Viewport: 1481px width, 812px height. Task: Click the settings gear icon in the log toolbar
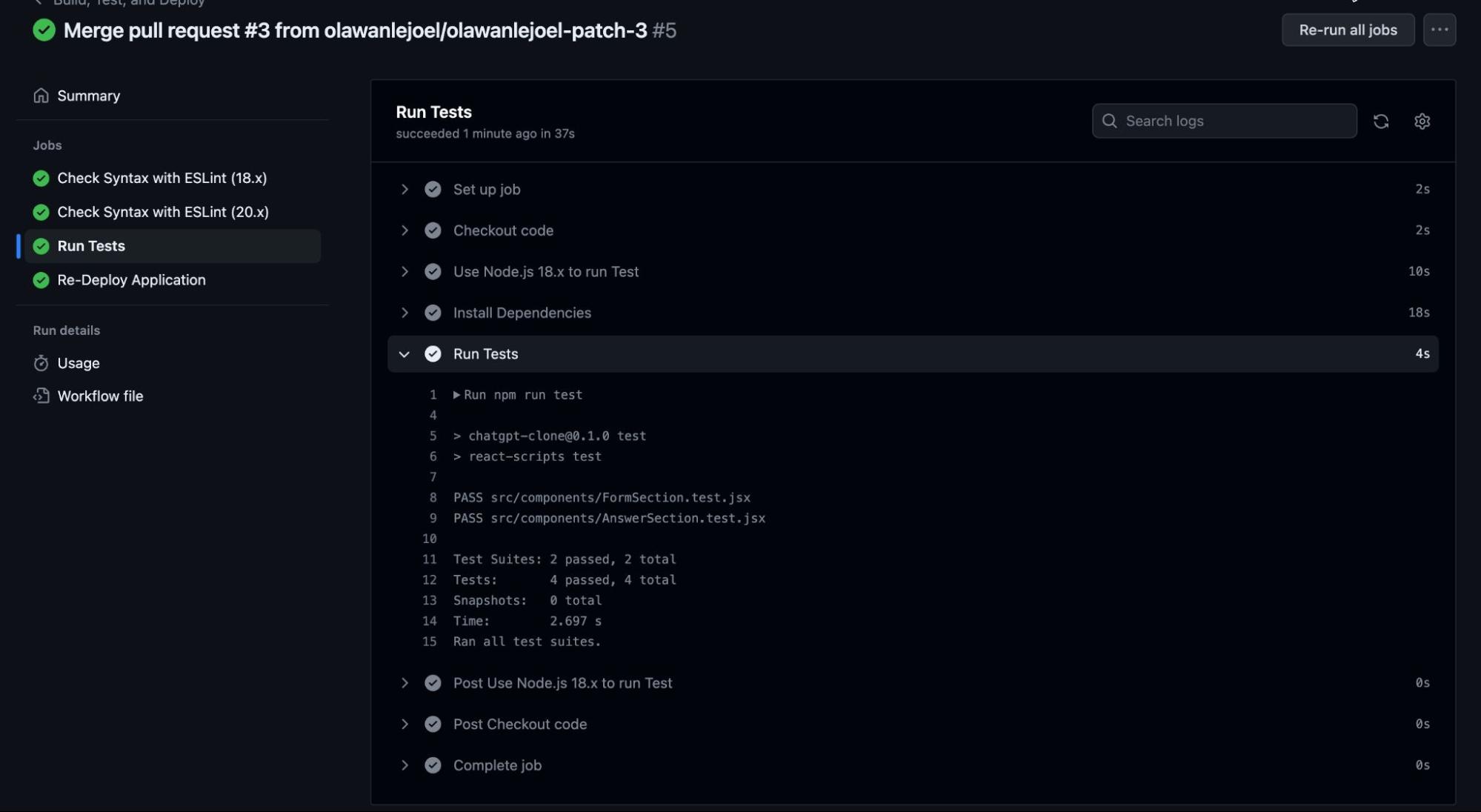[x=1422, y=121]
